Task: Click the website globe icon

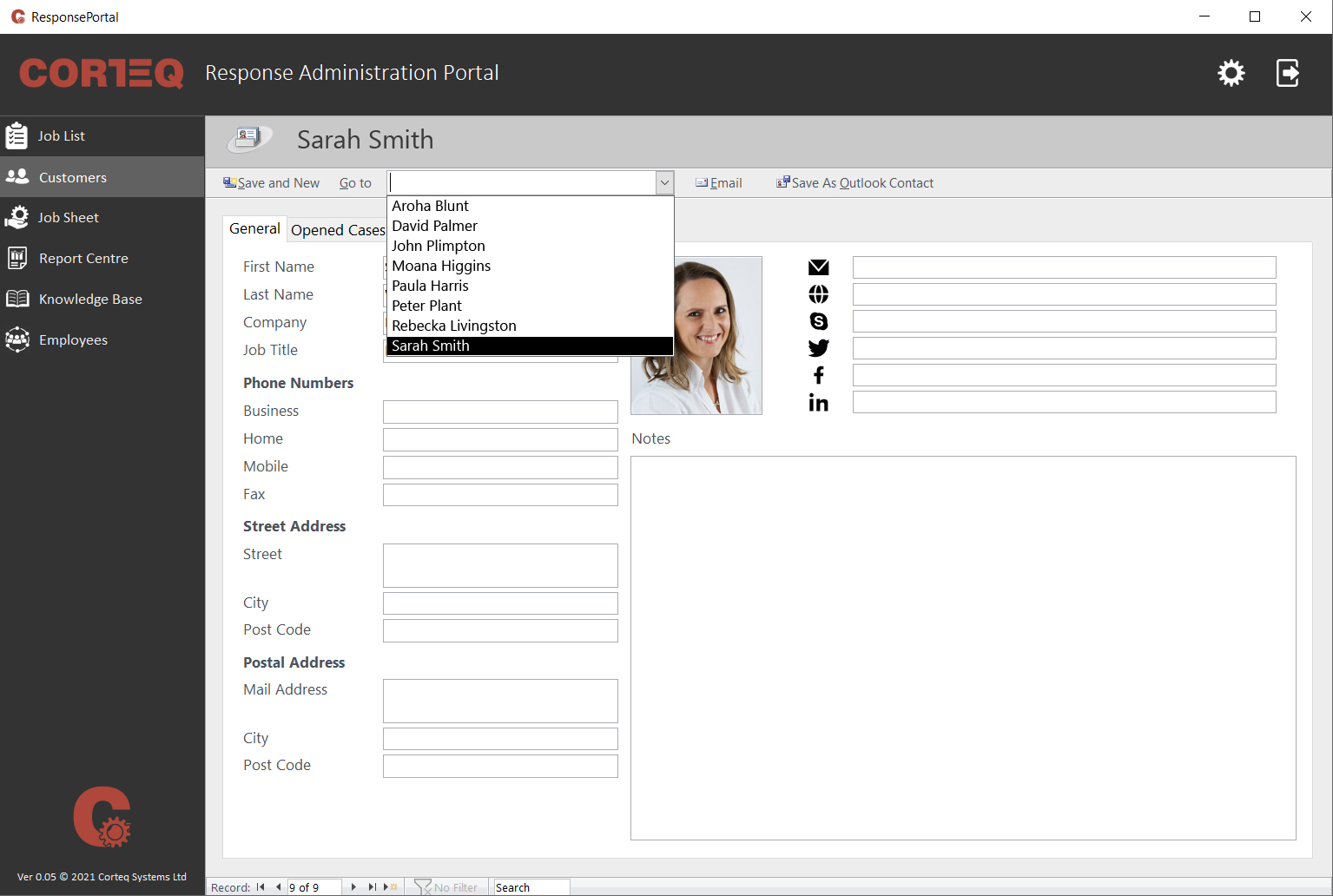Action: (x=818, y=294)
